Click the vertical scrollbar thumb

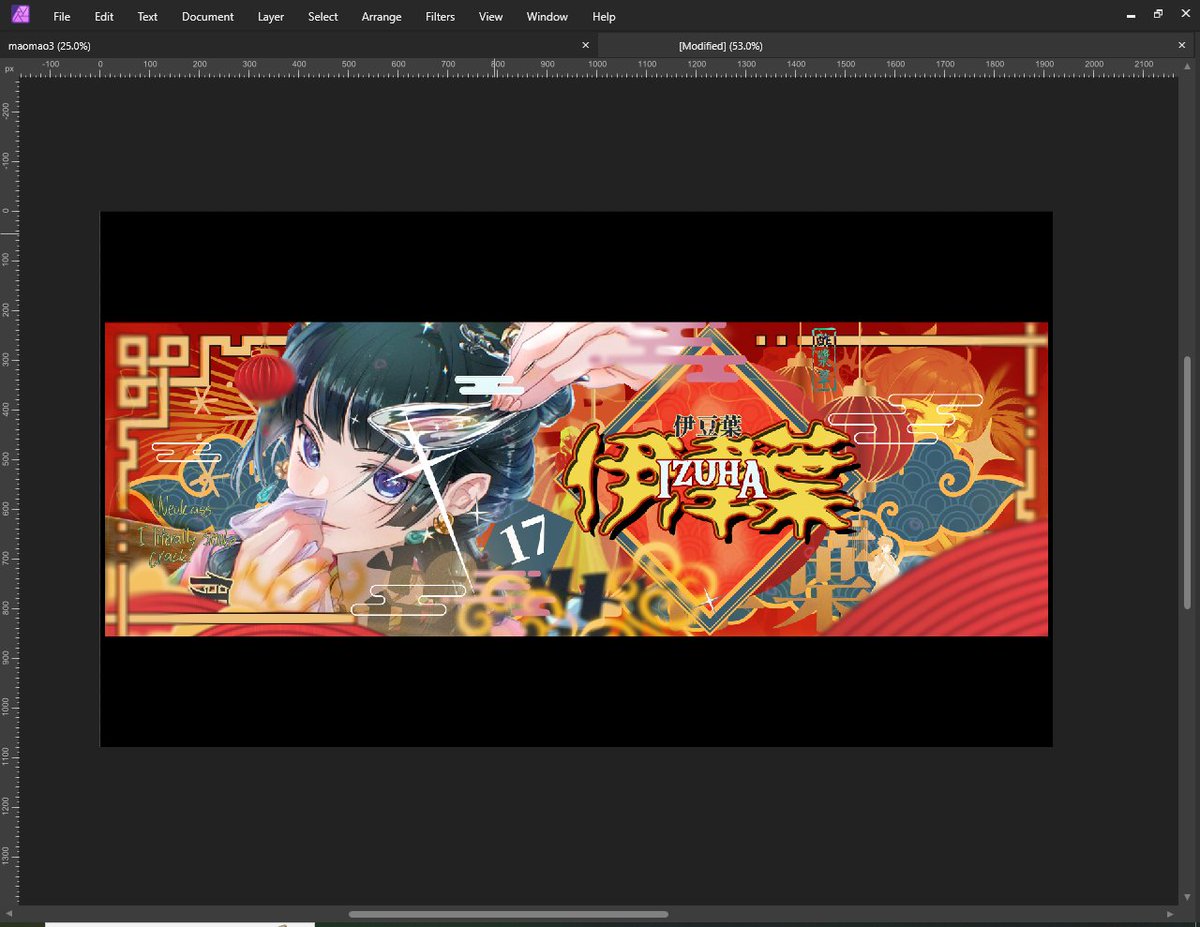click(1187, 485)
